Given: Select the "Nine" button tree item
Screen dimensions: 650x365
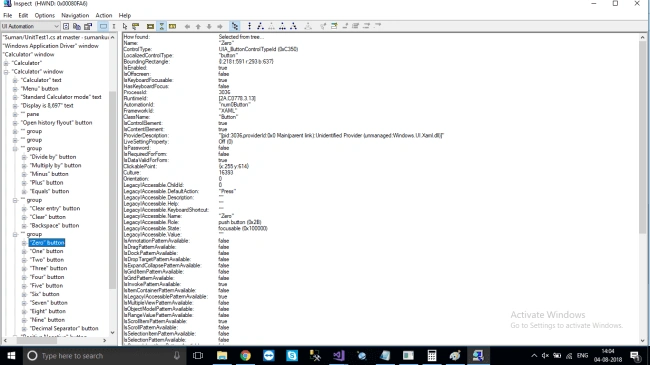Looking at the screenshot, I should point(47,320).
